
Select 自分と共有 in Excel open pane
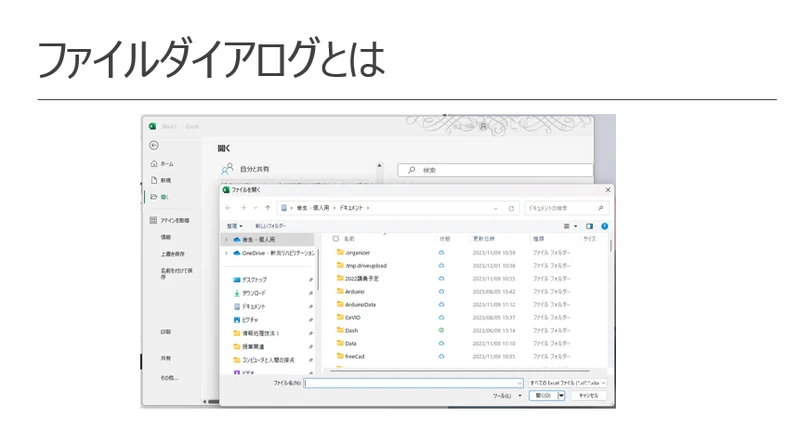[245, 169]
